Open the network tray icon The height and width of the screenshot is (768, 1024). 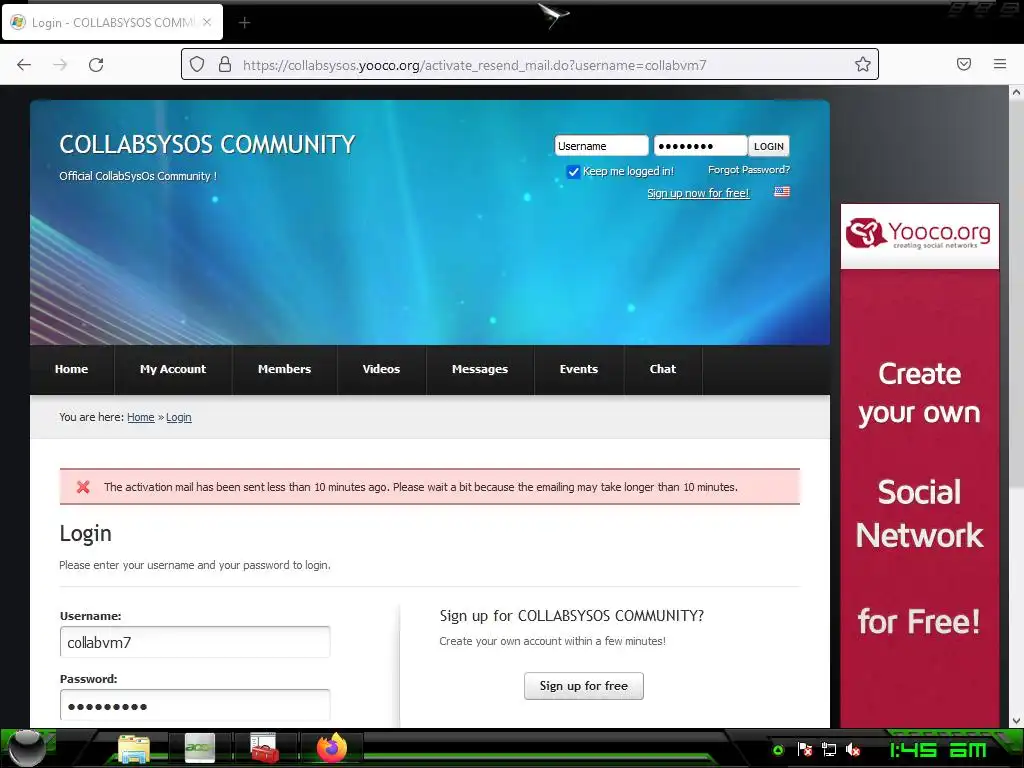[829, 750]
